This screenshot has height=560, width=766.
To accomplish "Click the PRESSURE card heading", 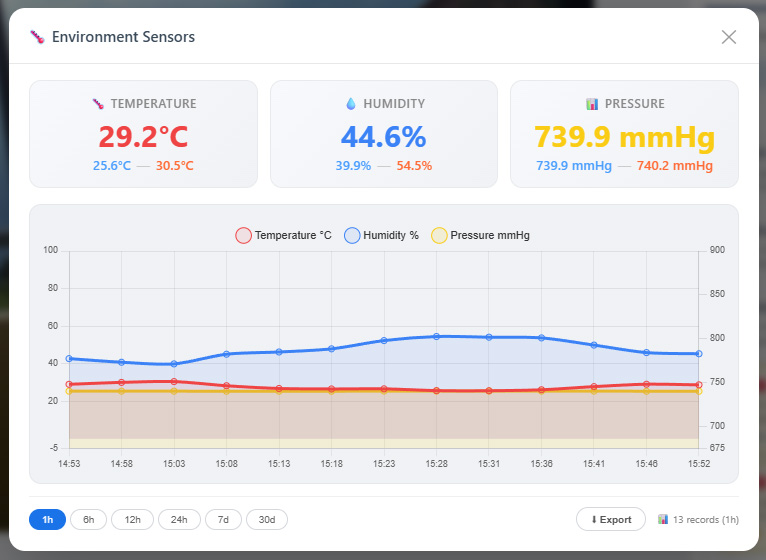I will (x=635, y=104).
